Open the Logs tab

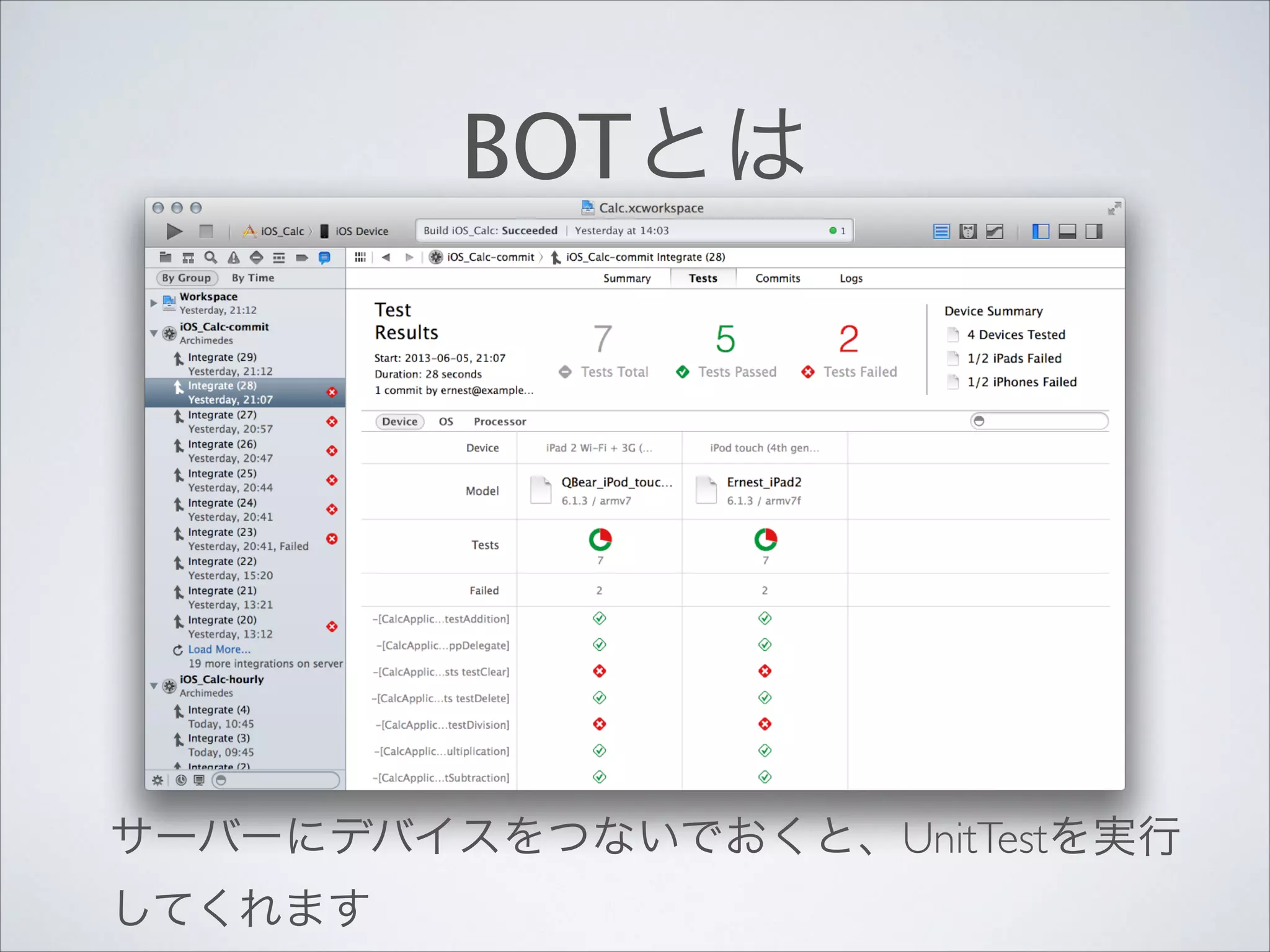click(x=851, y=279)
